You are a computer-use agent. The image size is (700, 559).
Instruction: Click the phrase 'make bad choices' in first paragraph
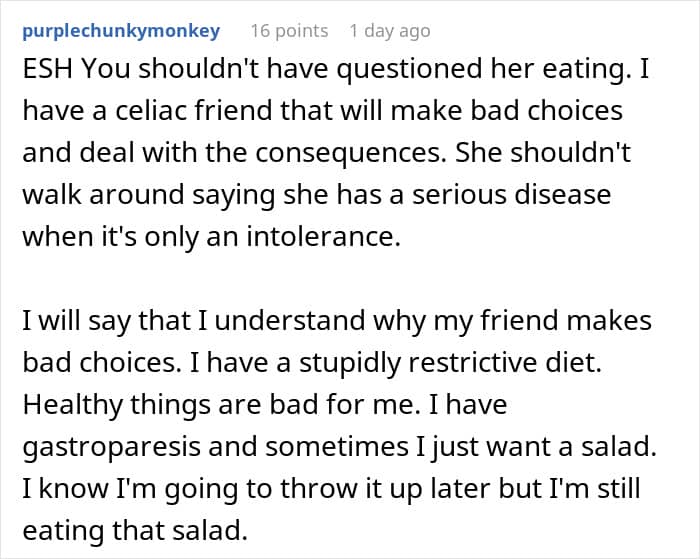(x=507, y=111)
